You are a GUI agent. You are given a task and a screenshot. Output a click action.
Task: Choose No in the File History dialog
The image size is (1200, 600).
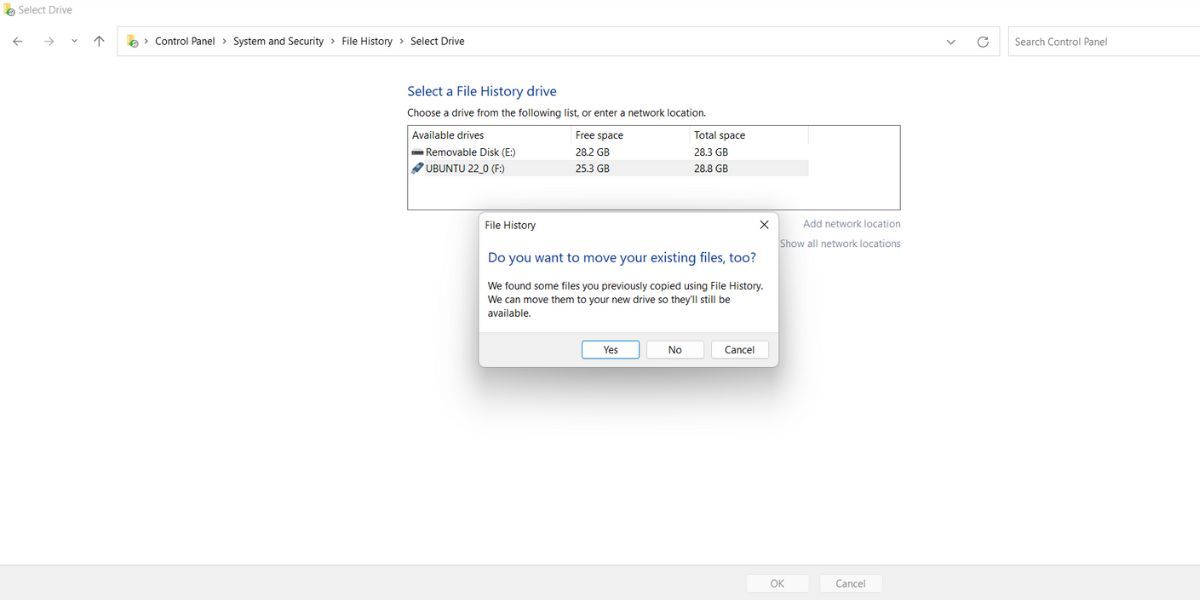(675, 350)
